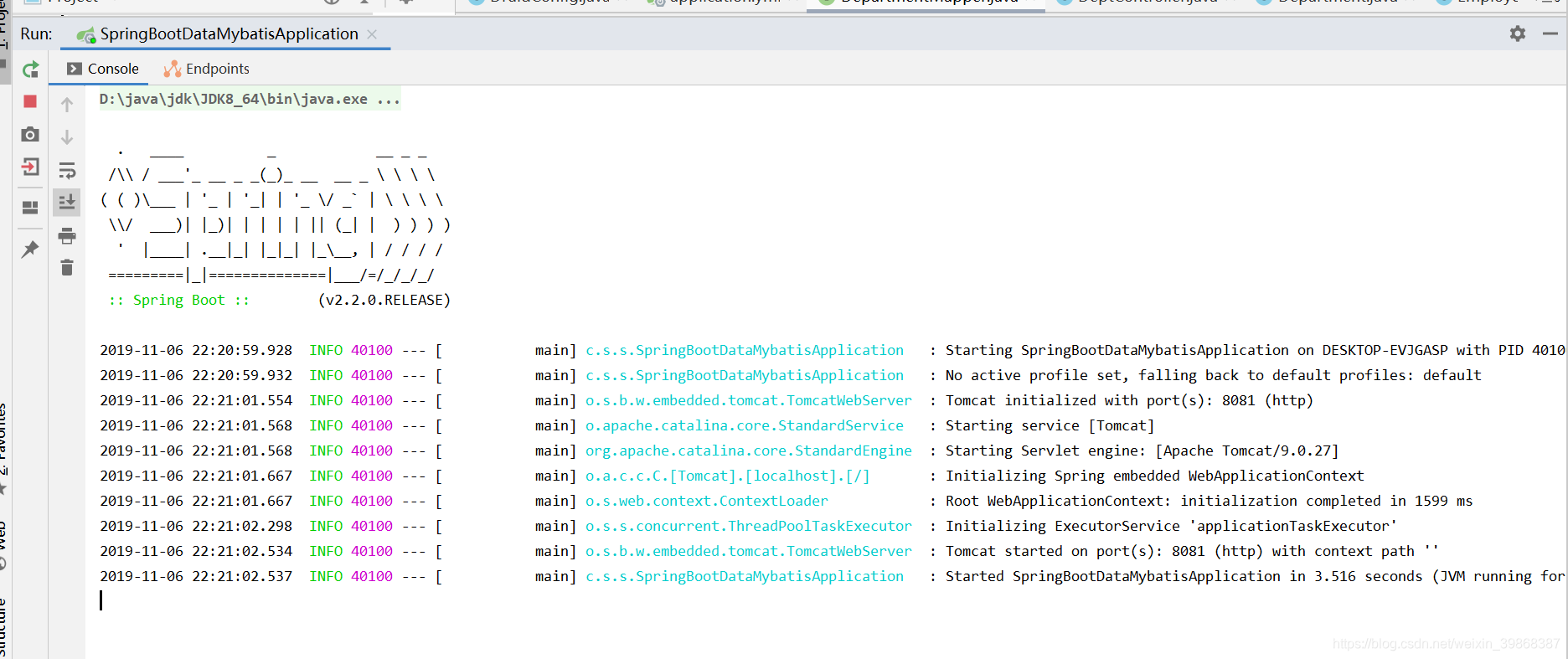Click the timestamp '2019-11-06 22:21:02.537'
The width and height of the screenshot is (1568, 659).
[x=196, y=576]
